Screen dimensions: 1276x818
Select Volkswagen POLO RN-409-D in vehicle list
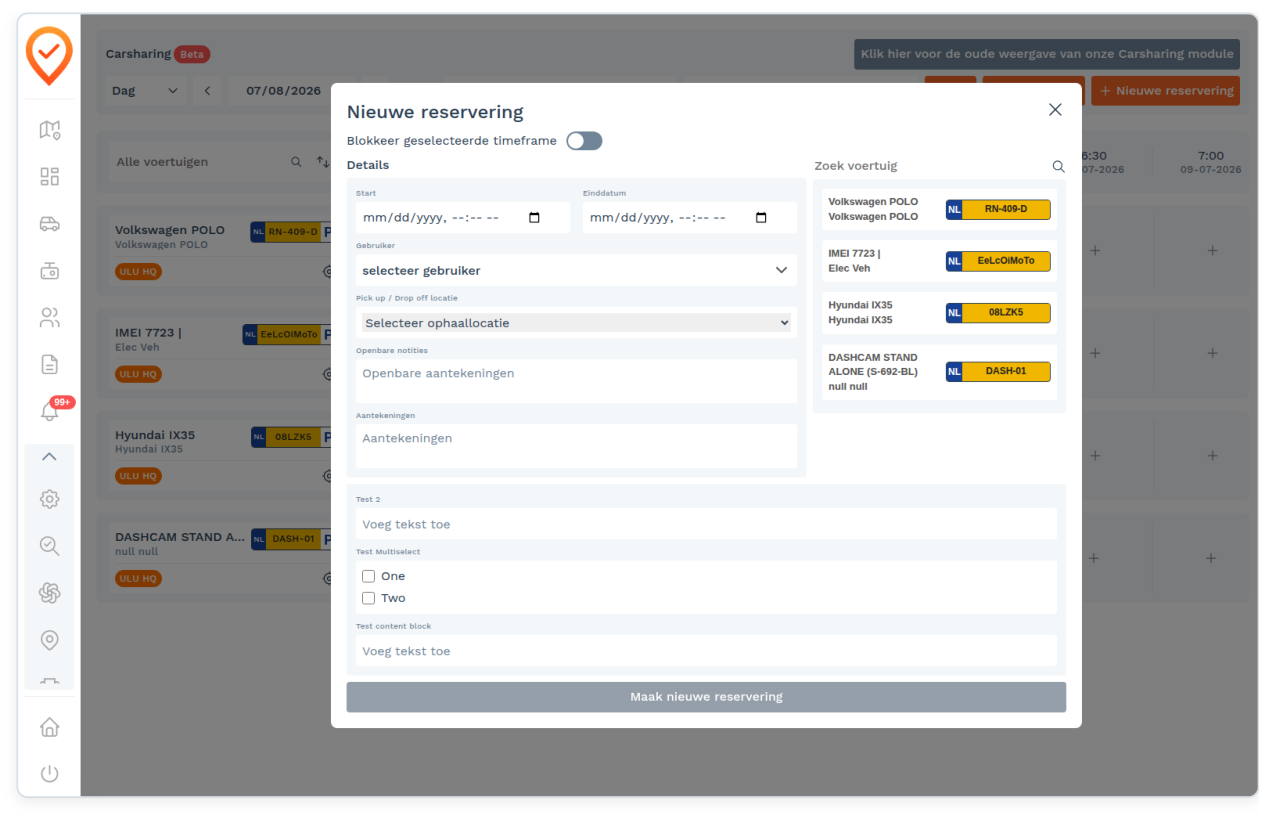939,209
